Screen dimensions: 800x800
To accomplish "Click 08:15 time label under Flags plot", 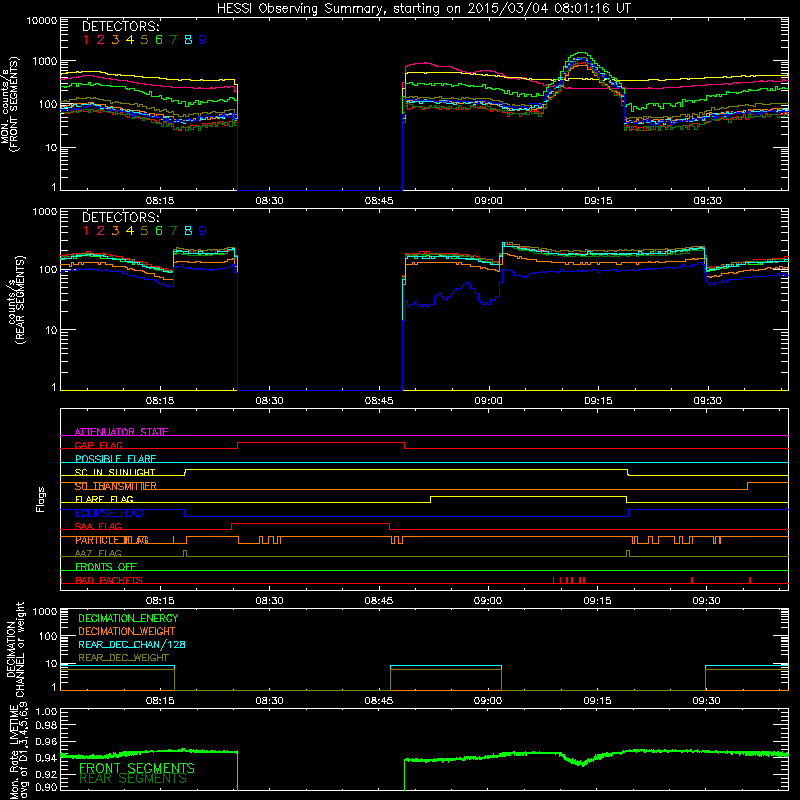I will coord(160,601).
